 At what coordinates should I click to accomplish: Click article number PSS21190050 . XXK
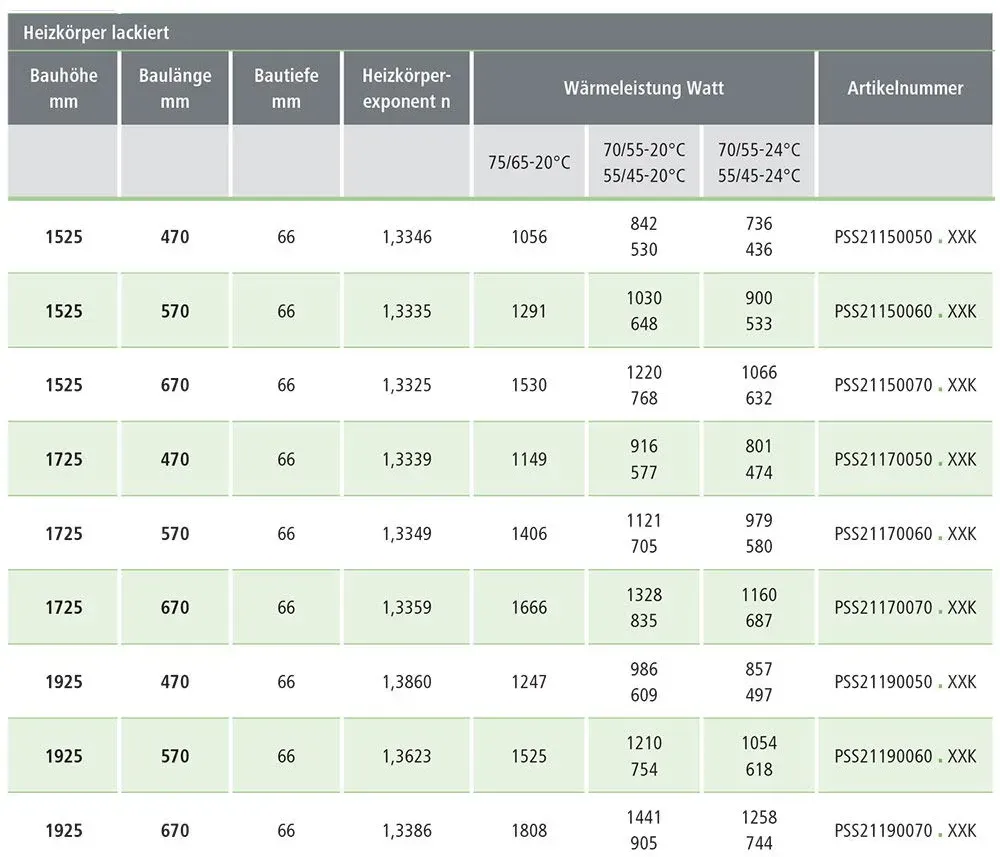pyautogui.click(x=905, y=682)
